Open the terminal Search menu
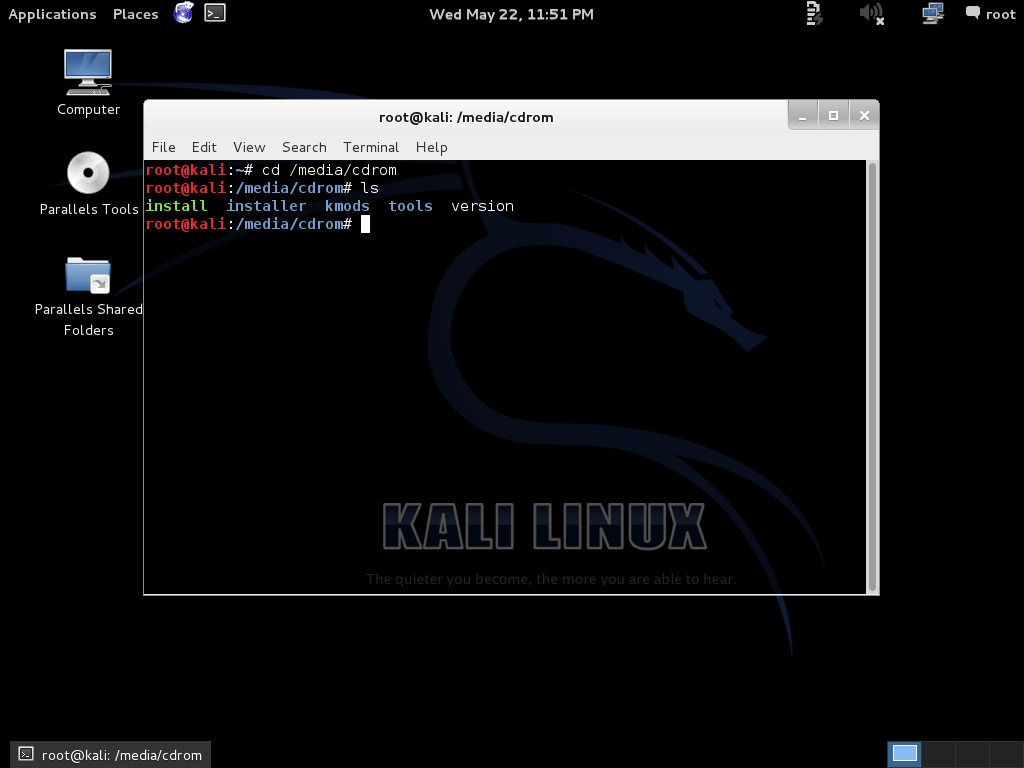 pyautogui.click(x=304, y=148)
